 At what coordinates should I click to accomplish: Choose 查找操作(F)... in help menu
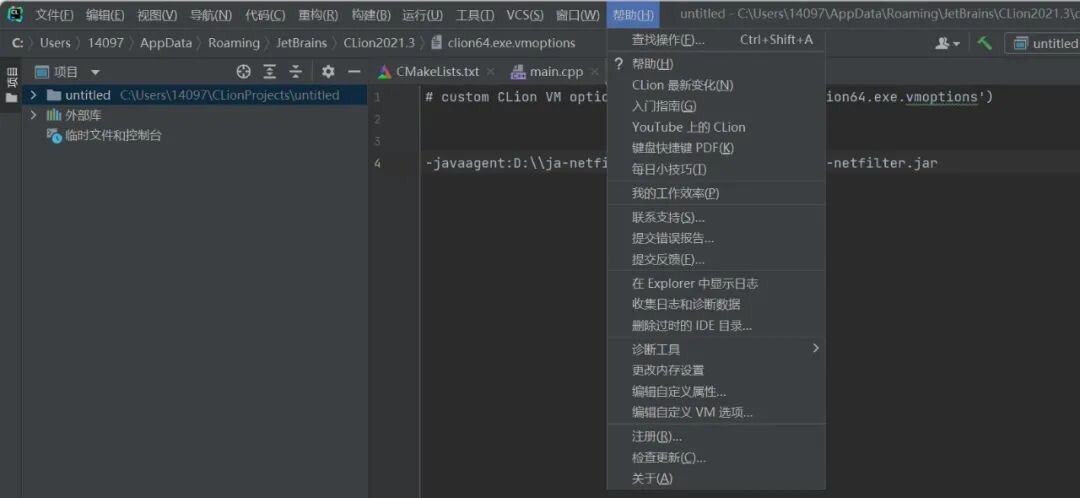(x=716, y=40)
